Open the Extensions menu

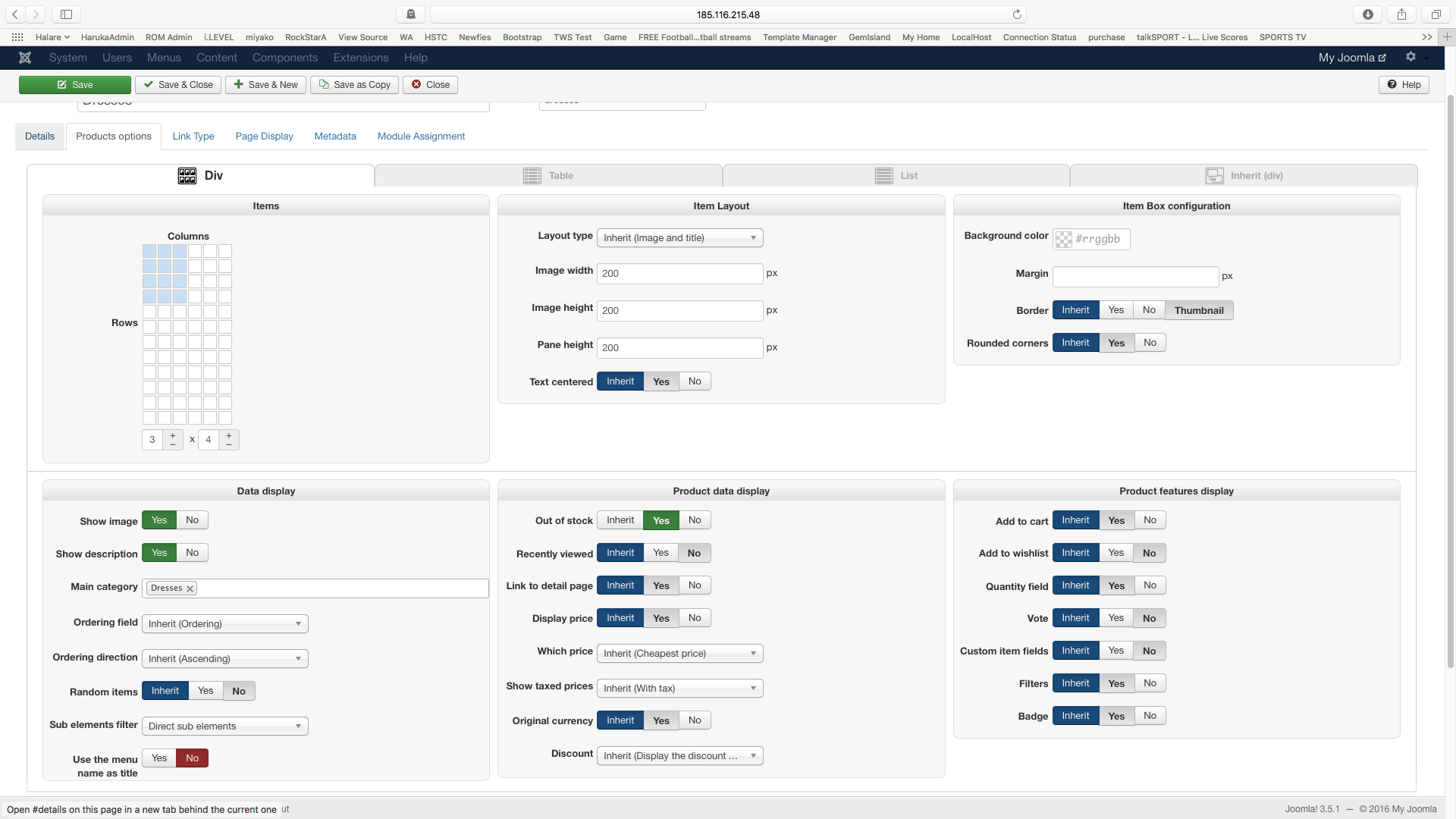(x=360, y=58)
